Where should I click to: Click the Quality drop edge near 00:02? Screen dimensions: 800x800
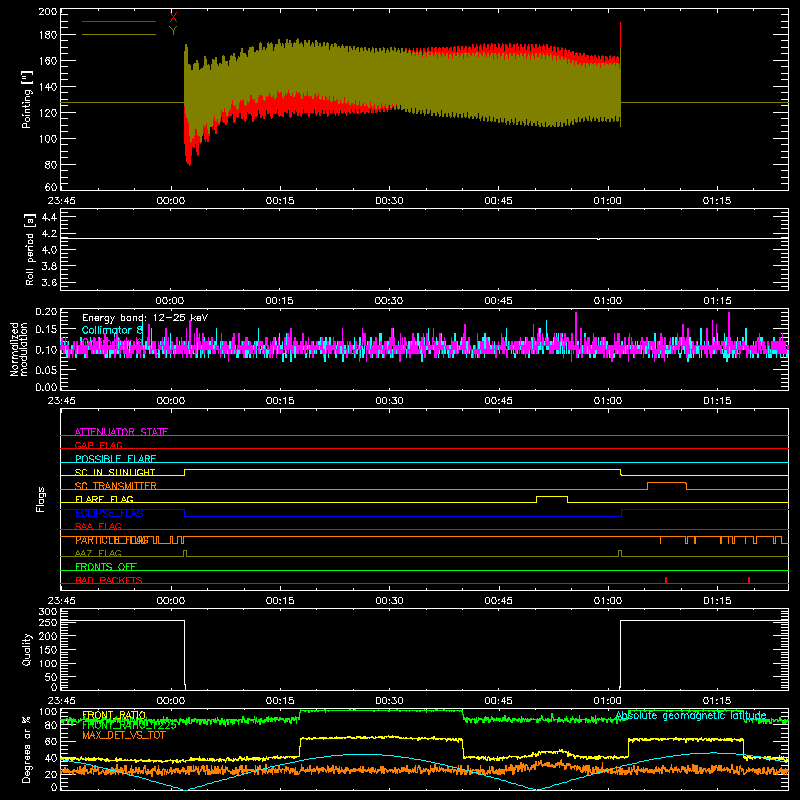(x=184, y=653)
